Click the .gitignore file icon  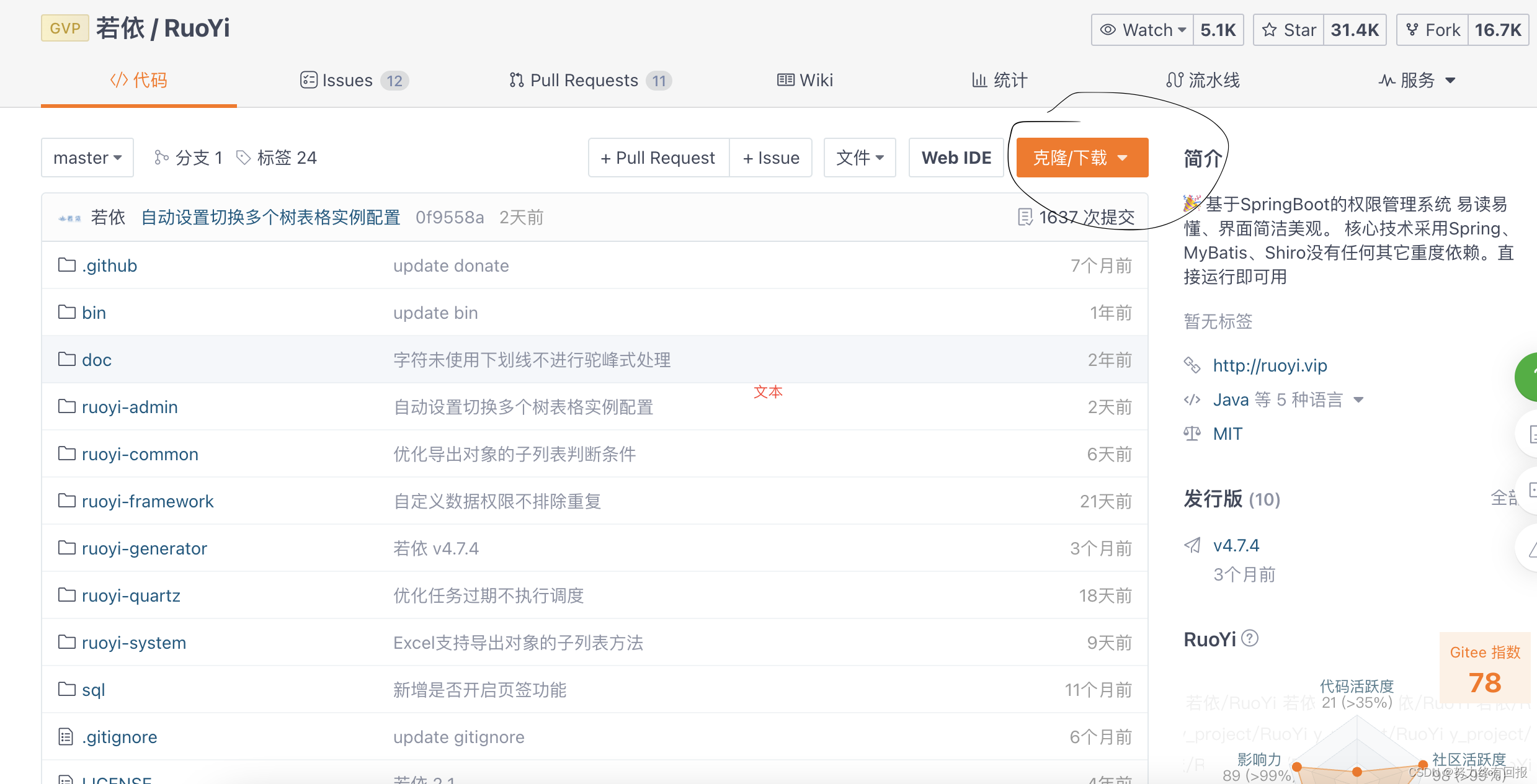pos(66,737)
